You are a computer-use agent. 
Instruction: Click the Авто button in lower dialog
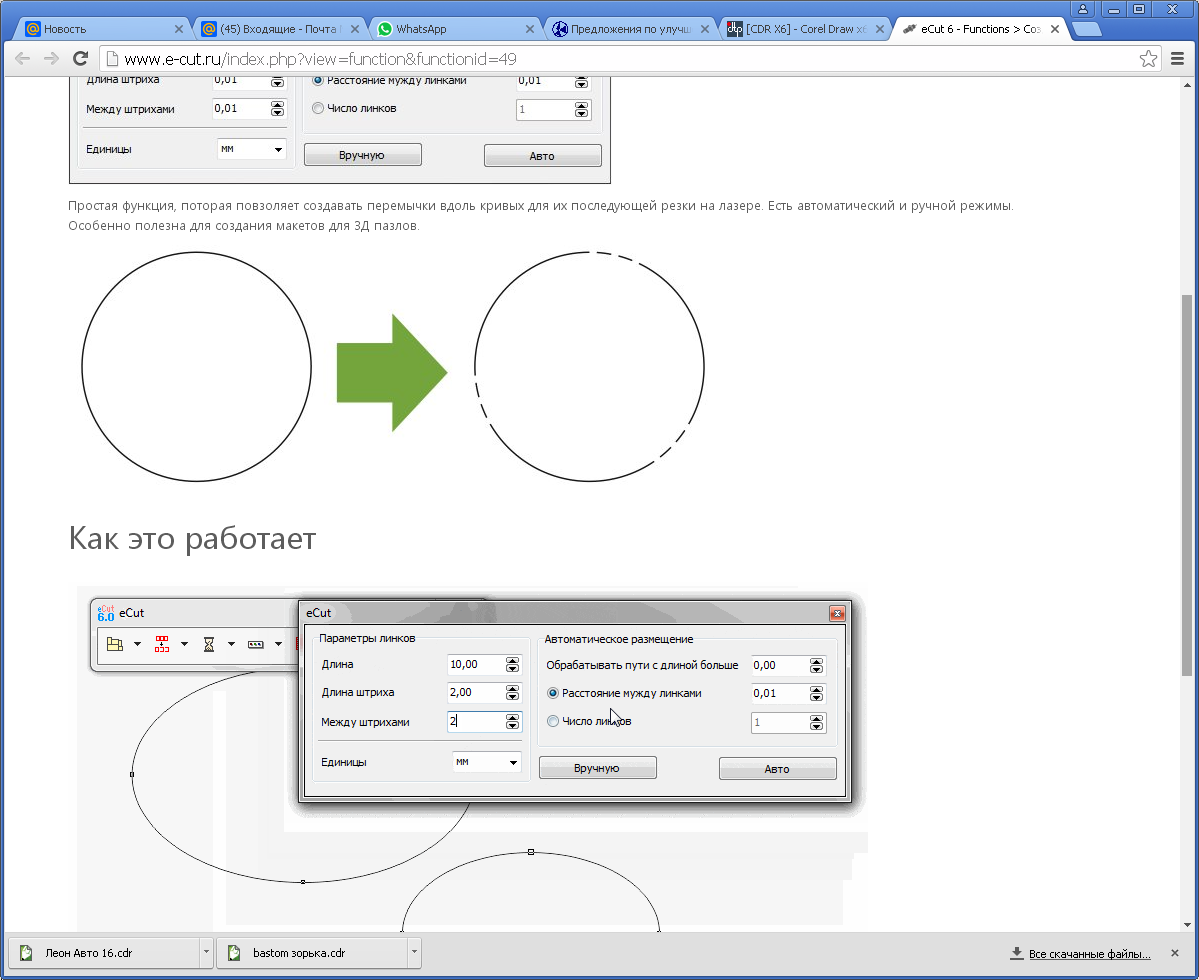[x=778, y=768]
